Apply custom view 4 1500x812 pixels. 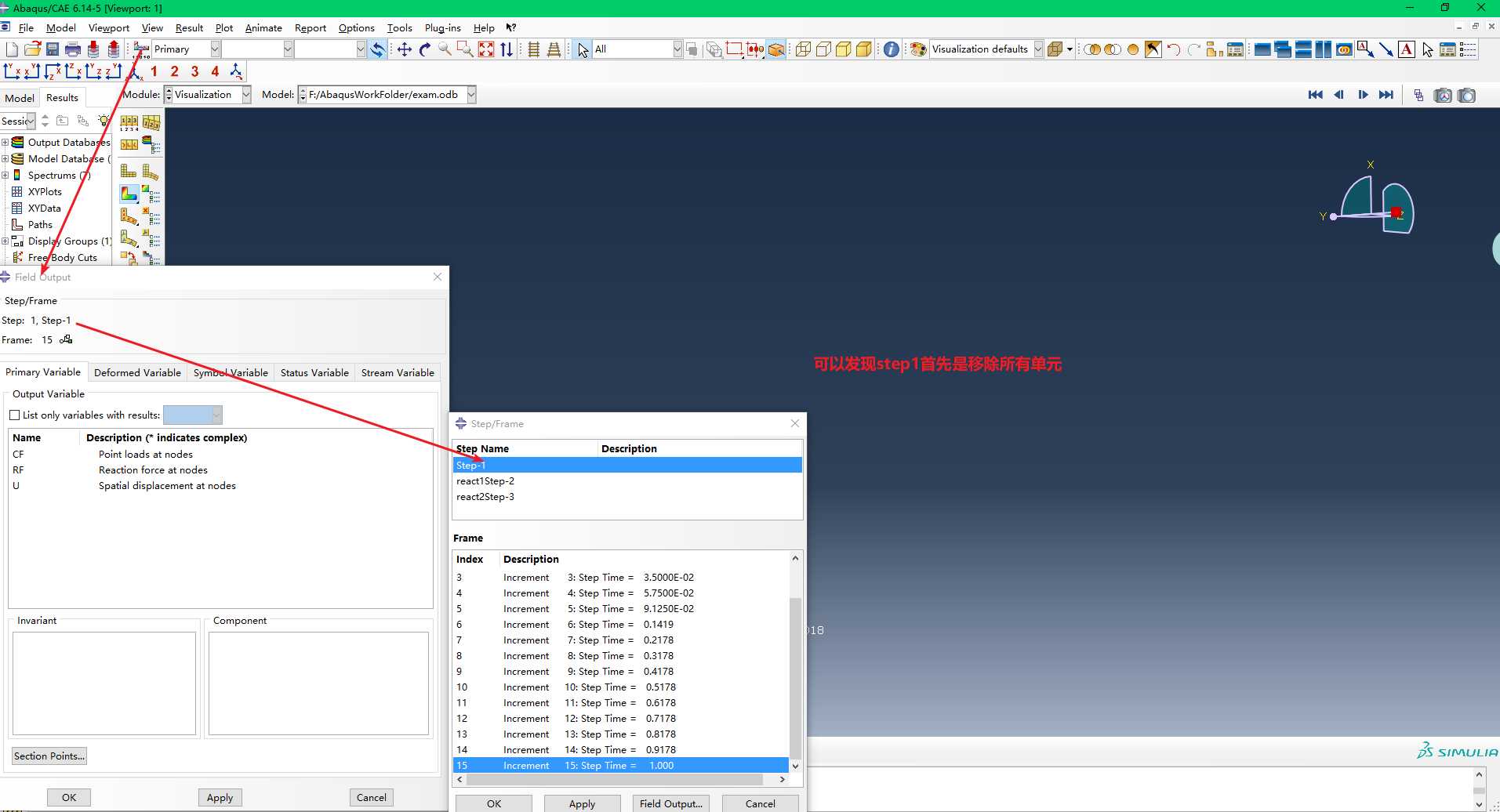tap(215, 71)
